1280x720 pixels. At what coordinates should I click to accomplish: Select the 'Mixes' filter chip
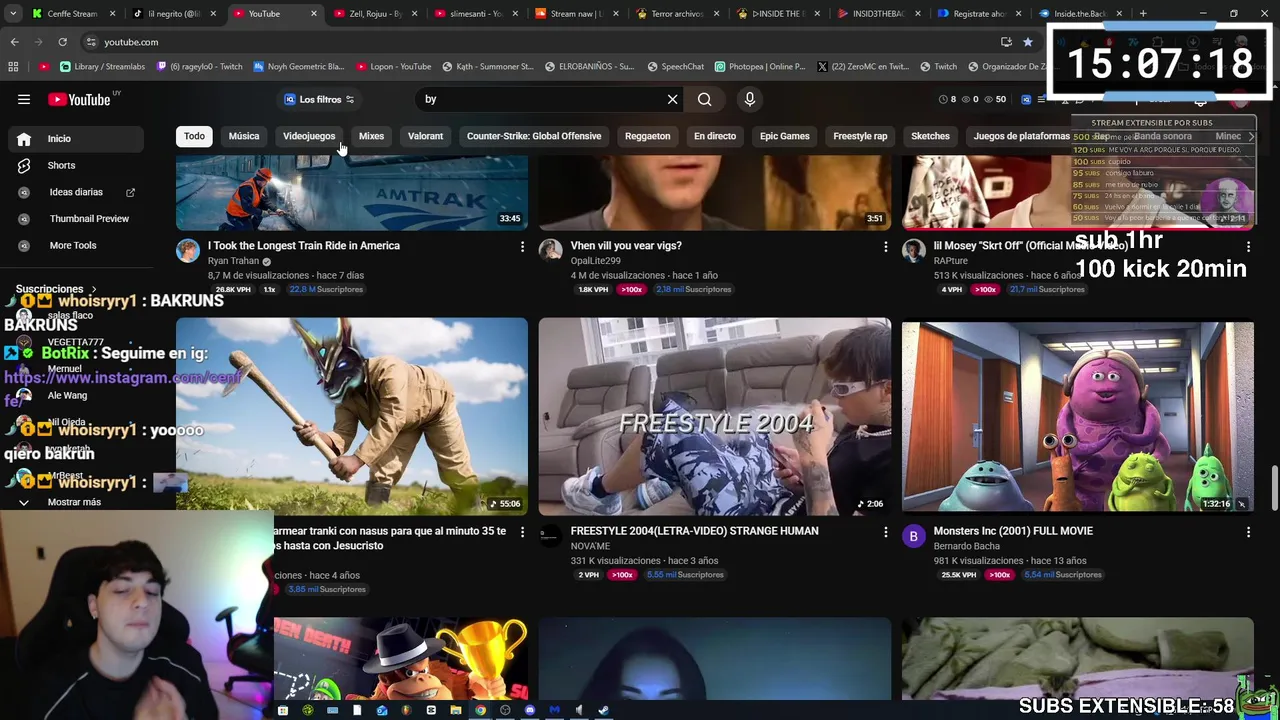pyautogui.click(x=371, y=136)
